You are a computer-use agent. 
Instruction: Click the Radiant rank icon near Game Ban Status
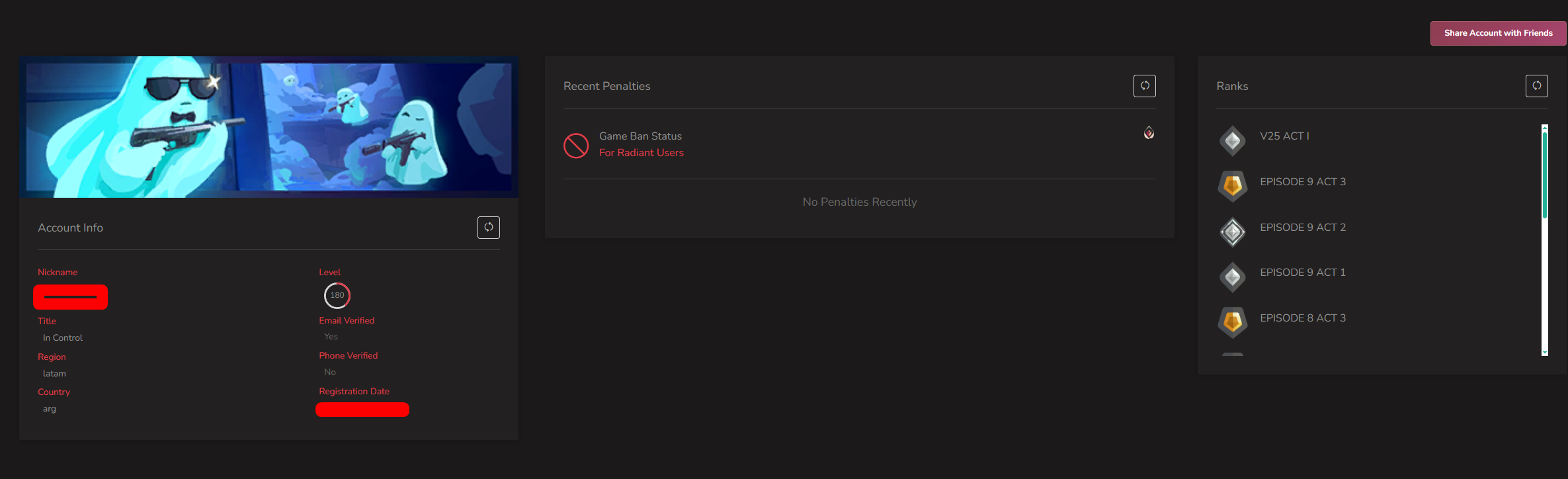[x=1149, y=133]
